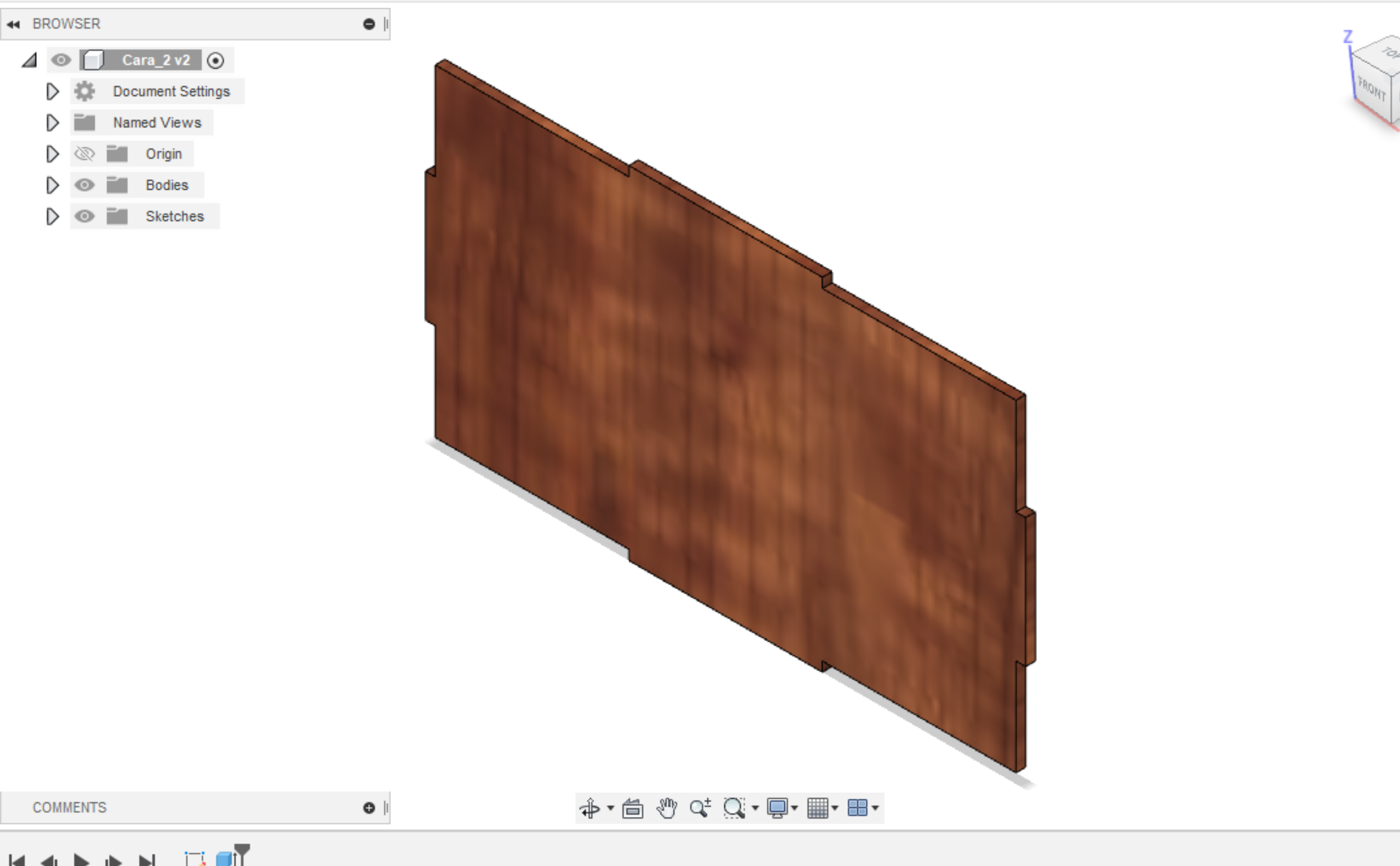Click the Viewports layout icon
The height and width of the screenshot is (866, 1400).
(857, 808)
